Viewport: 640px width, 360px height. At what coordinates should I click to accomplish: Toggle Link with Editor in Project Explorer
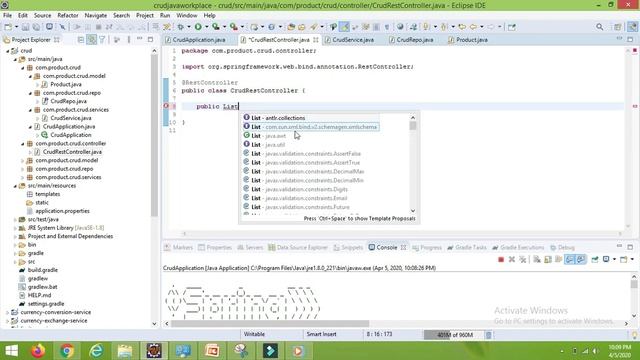point(92,40)
